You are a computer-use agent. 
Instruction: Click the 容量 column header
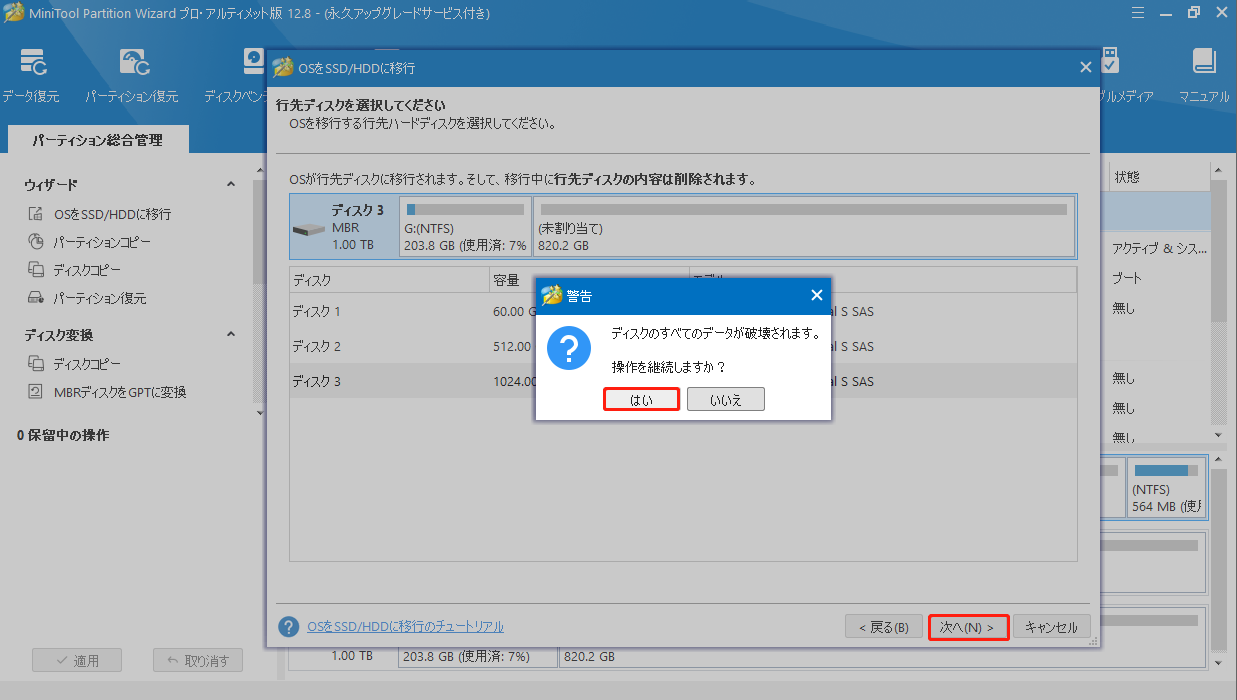tap(590, 280)
